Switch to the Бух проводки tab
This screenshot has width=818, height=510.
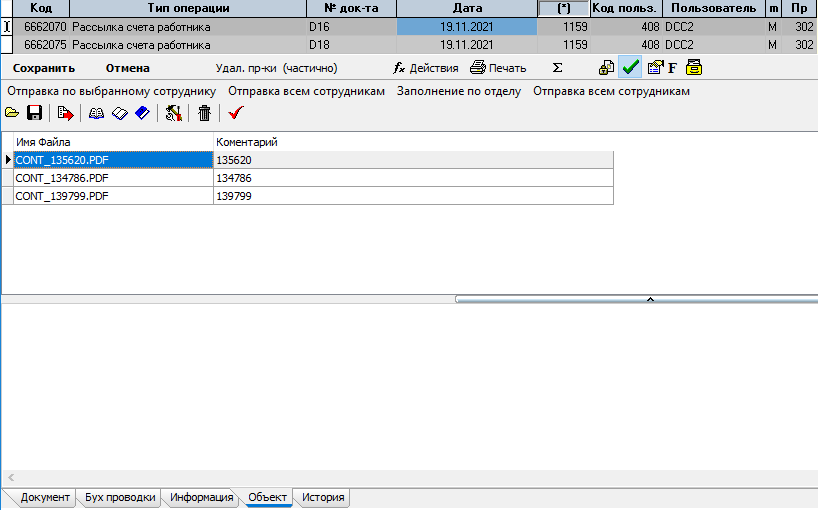[x=120, y=497]
